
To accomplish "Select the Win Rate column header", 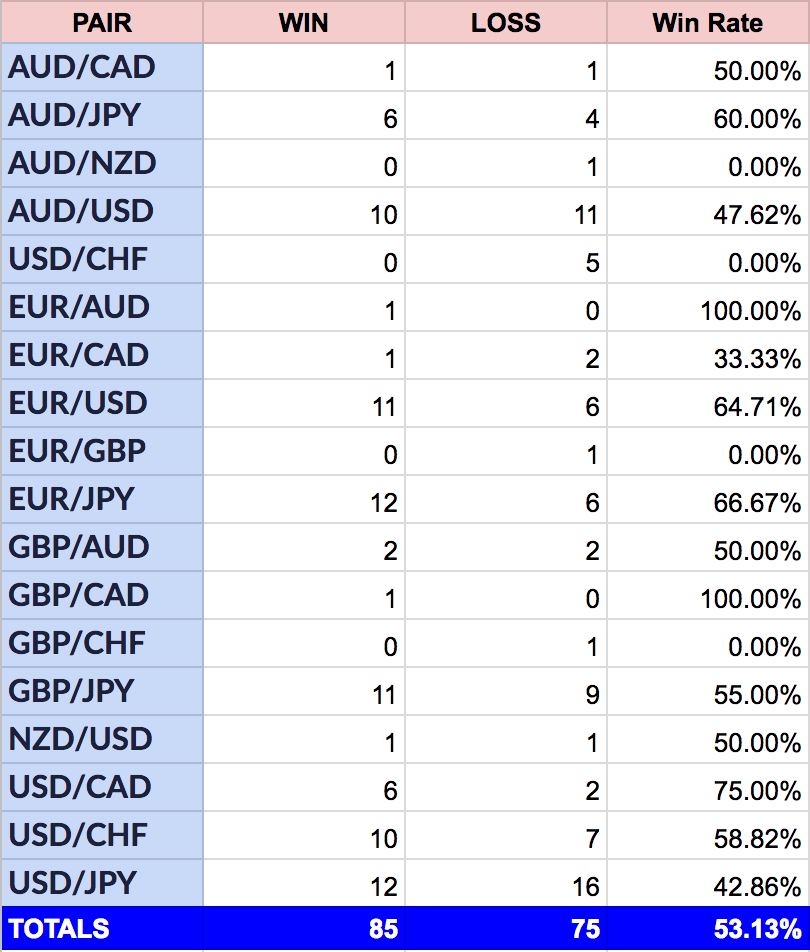I will (x=708, y=22).
